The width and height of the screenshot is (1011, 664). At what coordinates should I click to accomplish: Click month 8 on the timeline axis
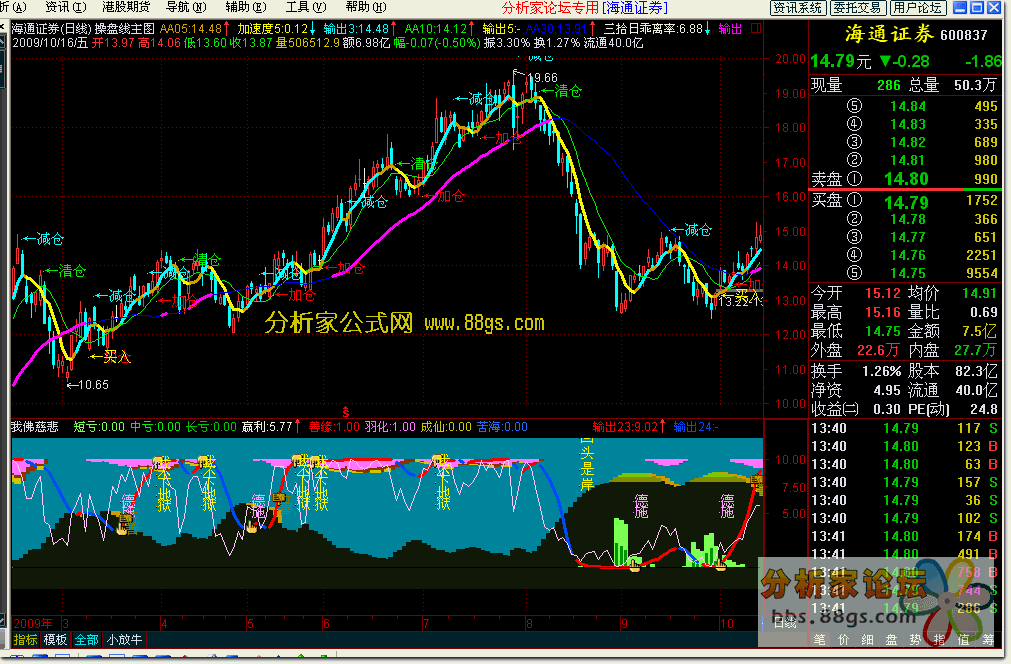[529, 623]
